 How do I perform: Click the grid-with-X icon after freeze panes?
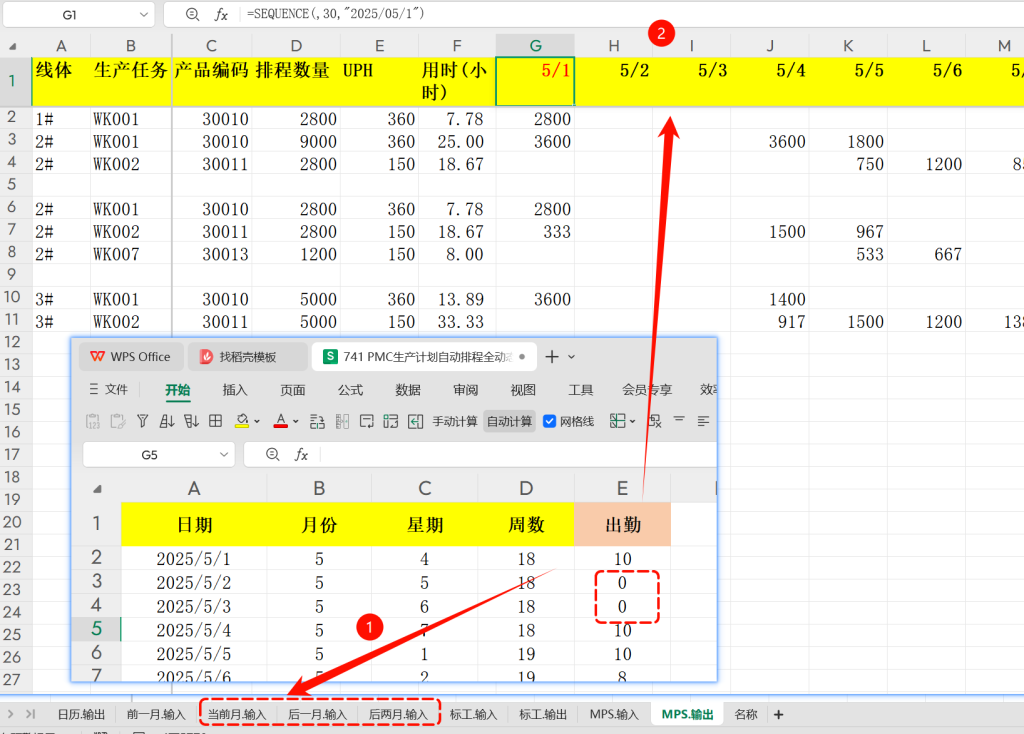[x=655, y=421]
